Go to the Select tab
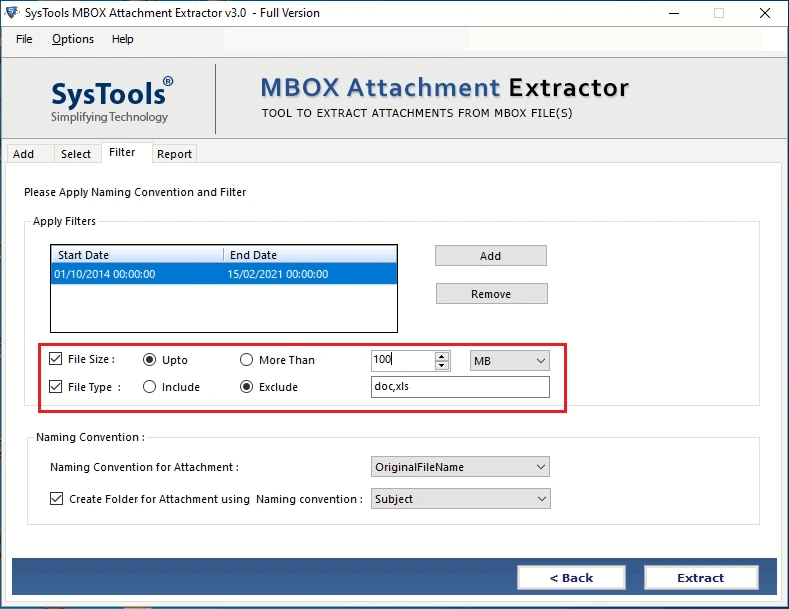This screenshot has height=609, width=789. tap(75, 154)
